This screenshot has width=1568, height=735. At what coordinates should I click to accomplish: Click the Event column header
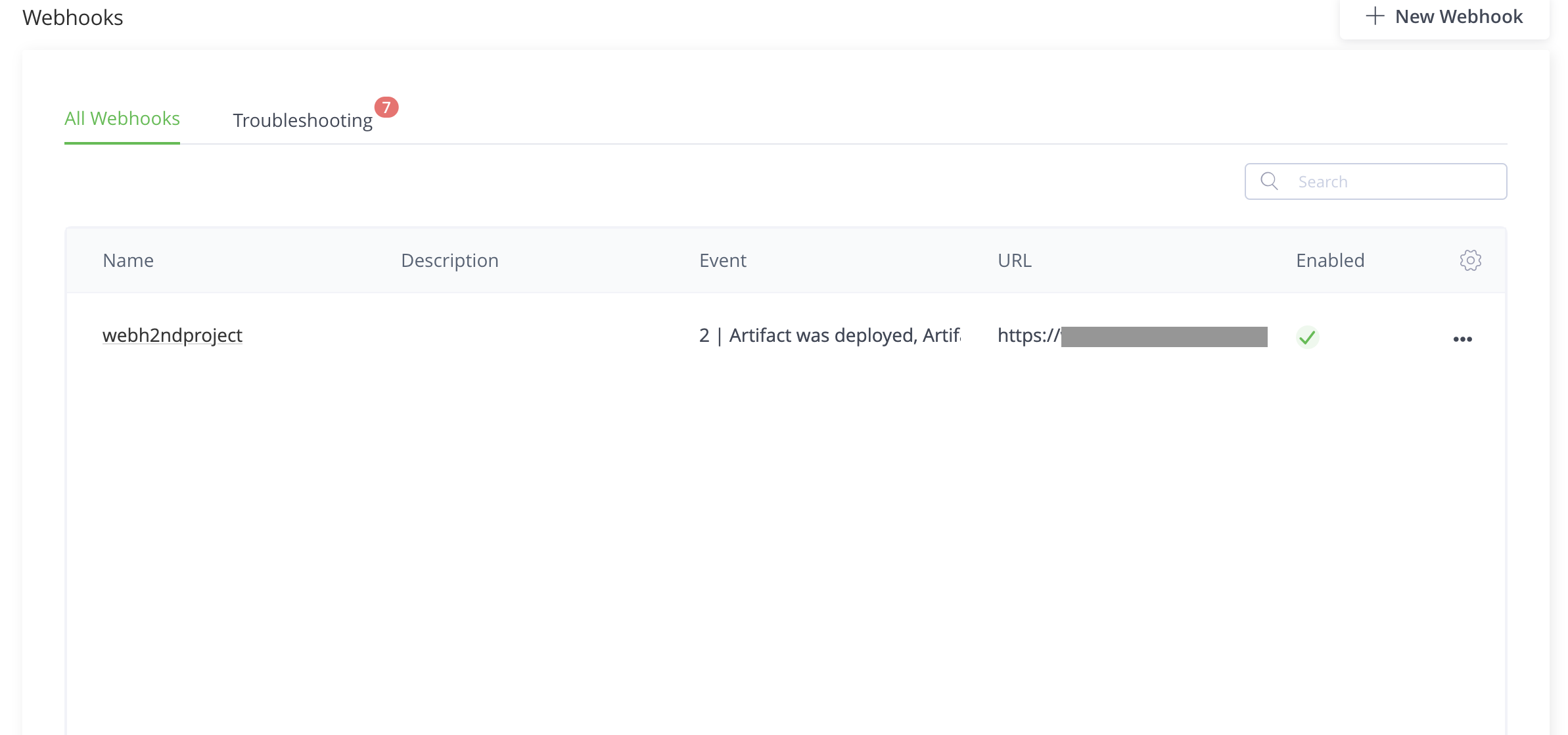723,260
